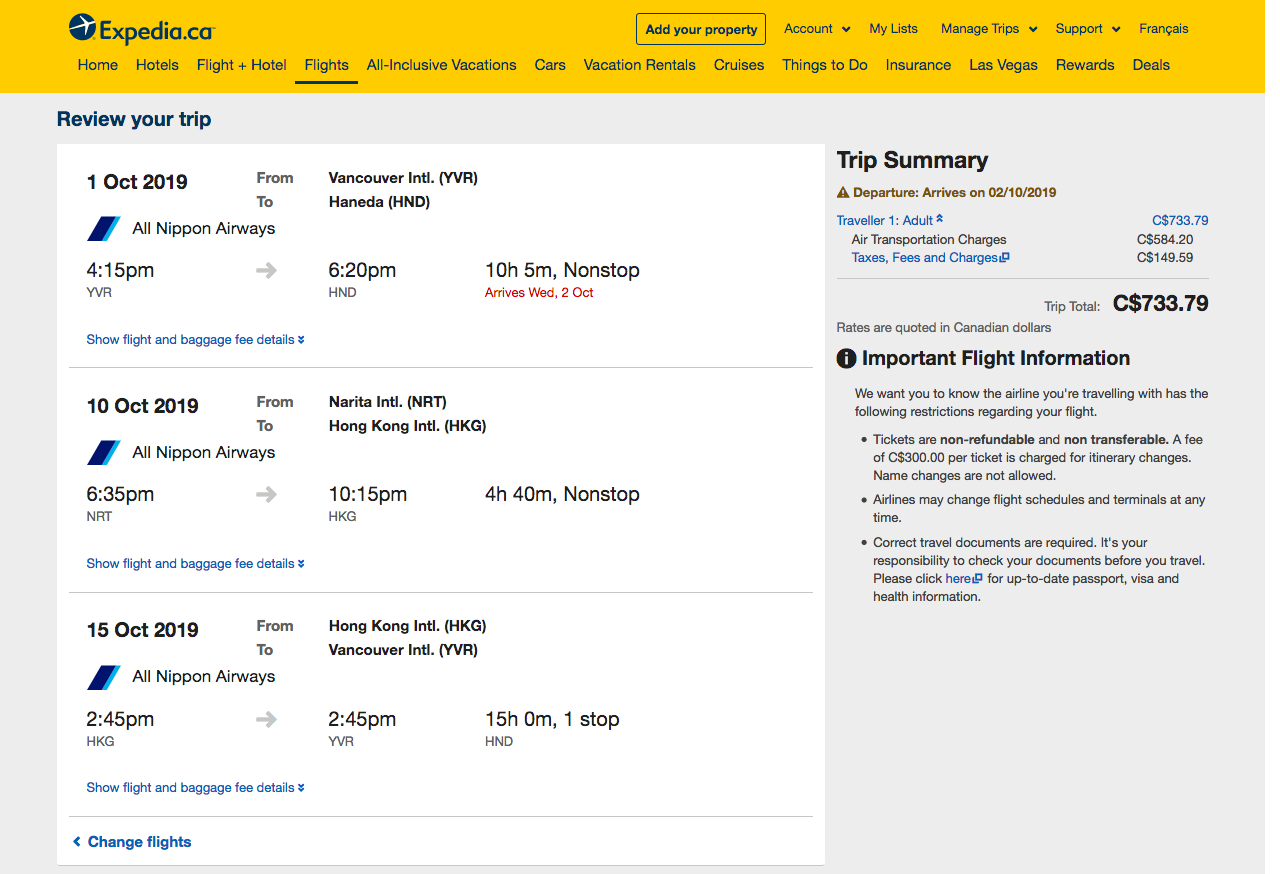The image size is (1280, 874).
Task: Select Cruises in the navigation bar
Action: (738, 65)
